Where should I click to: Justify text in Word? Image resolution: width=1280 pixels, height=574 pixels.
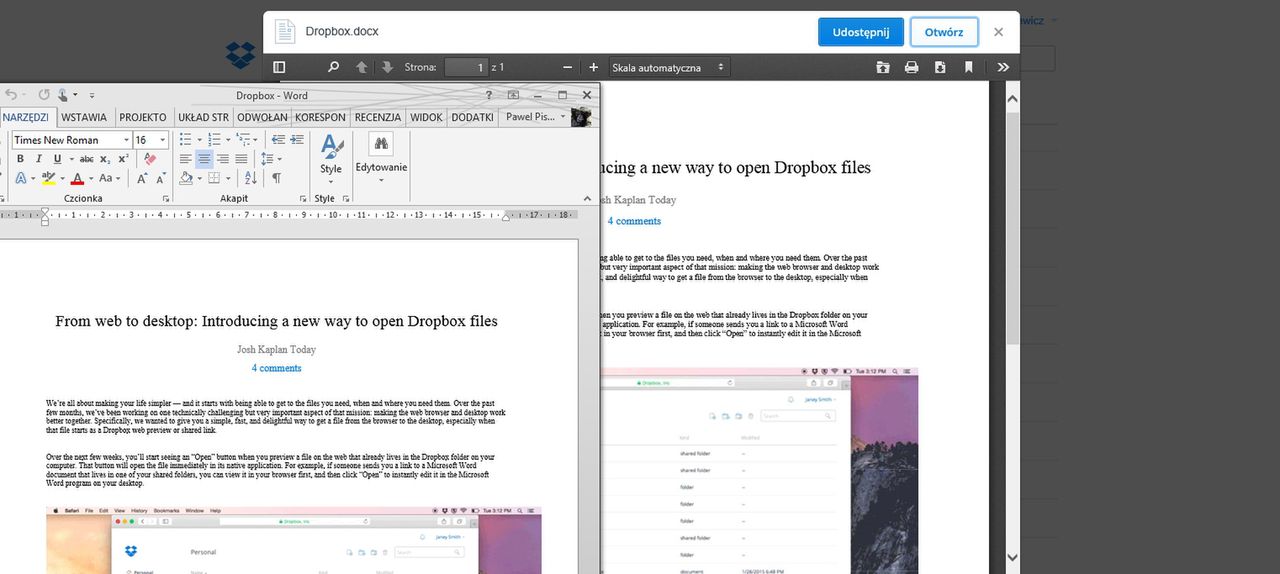tap(241, 159)
